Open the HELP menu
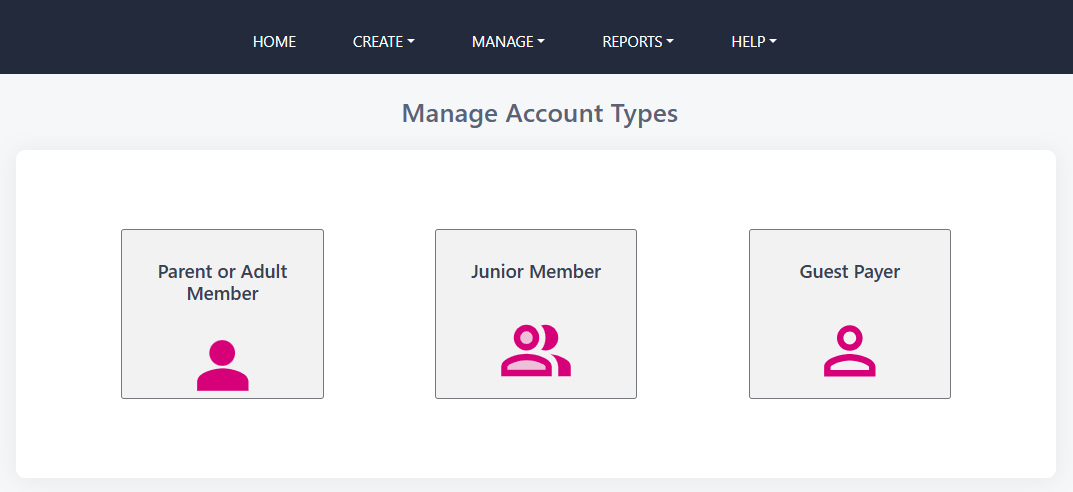Viewport: 1073px width, 492px height. tap(754, 42)
